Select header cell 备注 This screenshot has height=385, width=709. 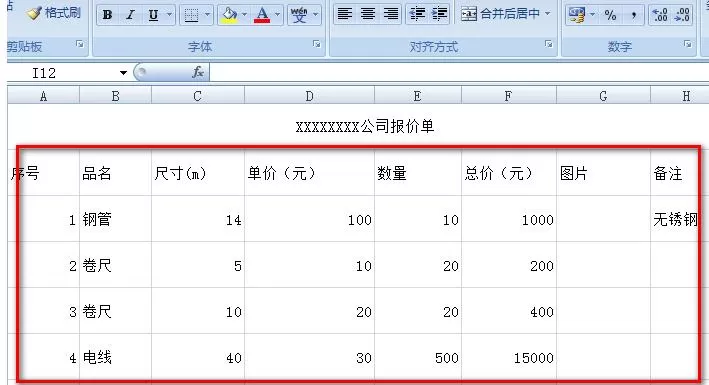click(x=680, y=173)
